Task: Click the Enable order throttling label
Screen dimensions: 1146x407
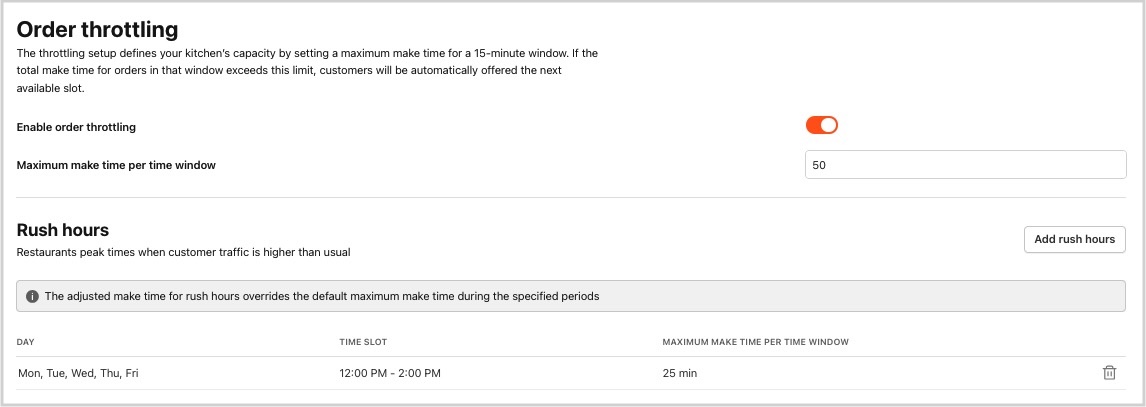Action: [76, 127]
